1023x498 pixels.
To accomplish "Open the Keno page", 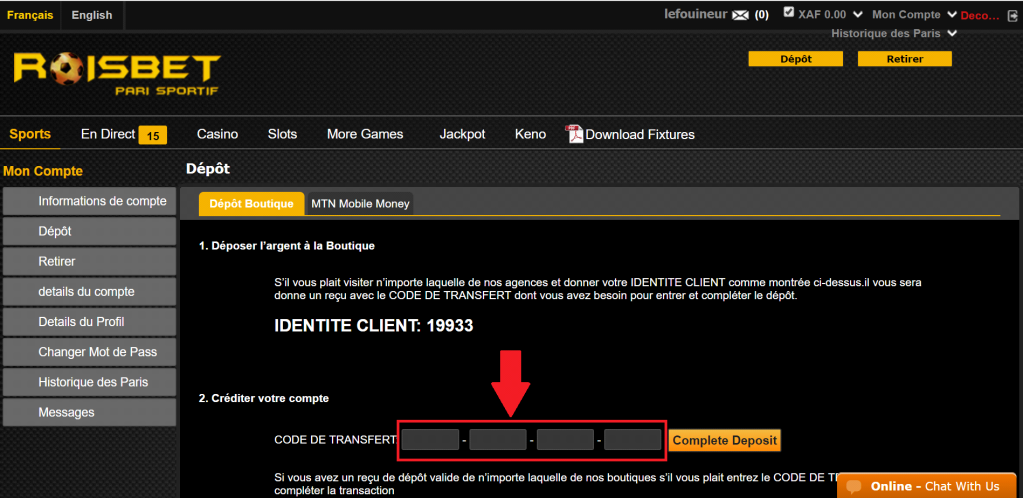I will coord(530,134).
